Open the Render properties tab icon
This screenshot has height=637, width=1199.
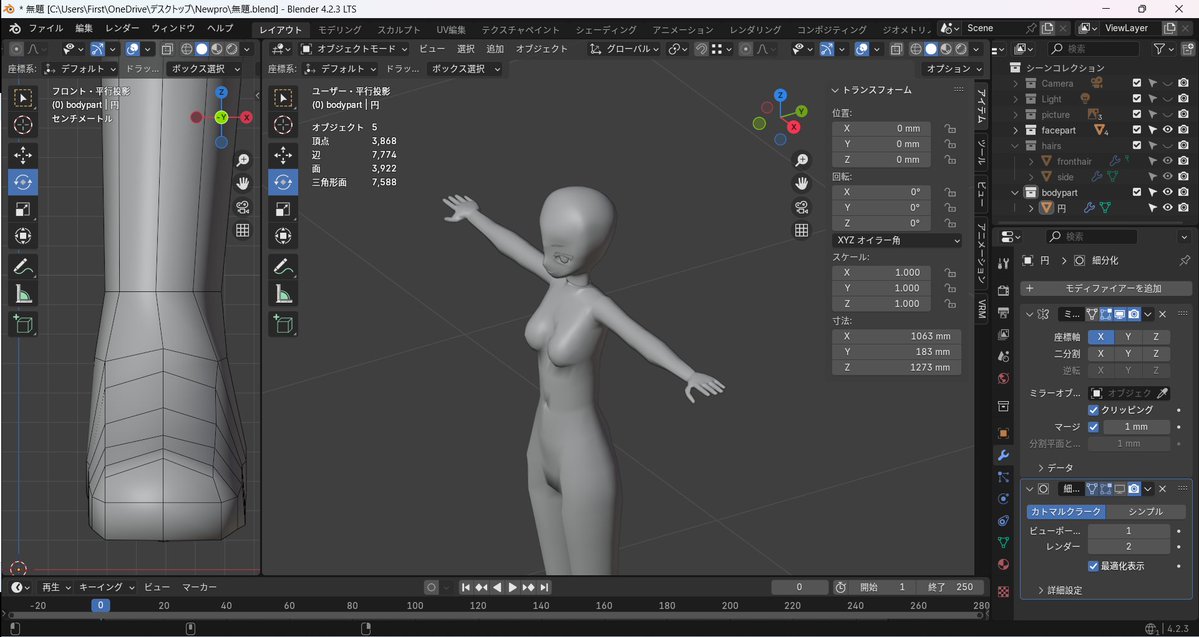tap(1004, 291)
